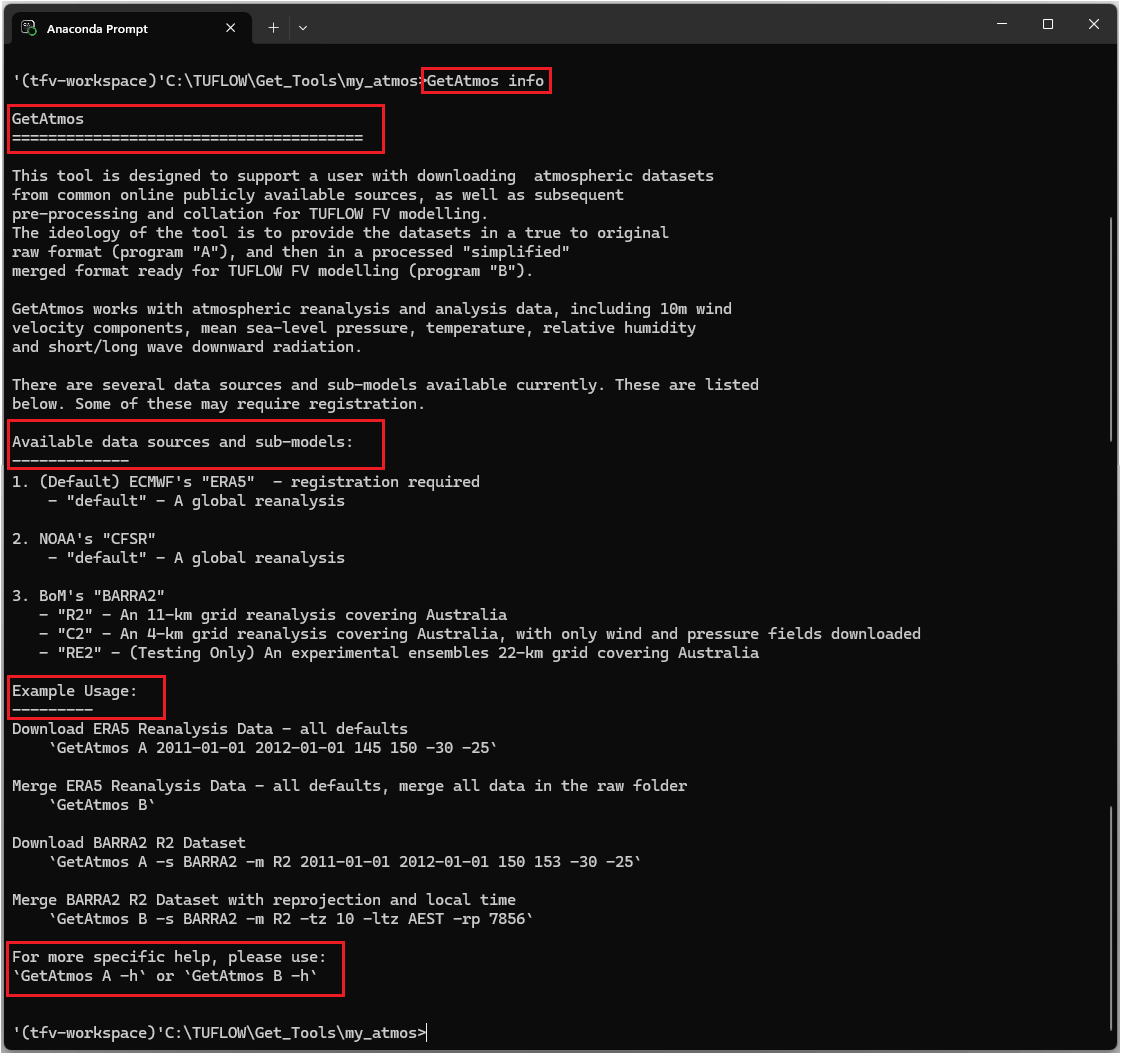Image resolution: width=1122 pixels, height=1054 pixels.
Task: Click the 'Example Usage:' heading
Action: coord(74,691)
